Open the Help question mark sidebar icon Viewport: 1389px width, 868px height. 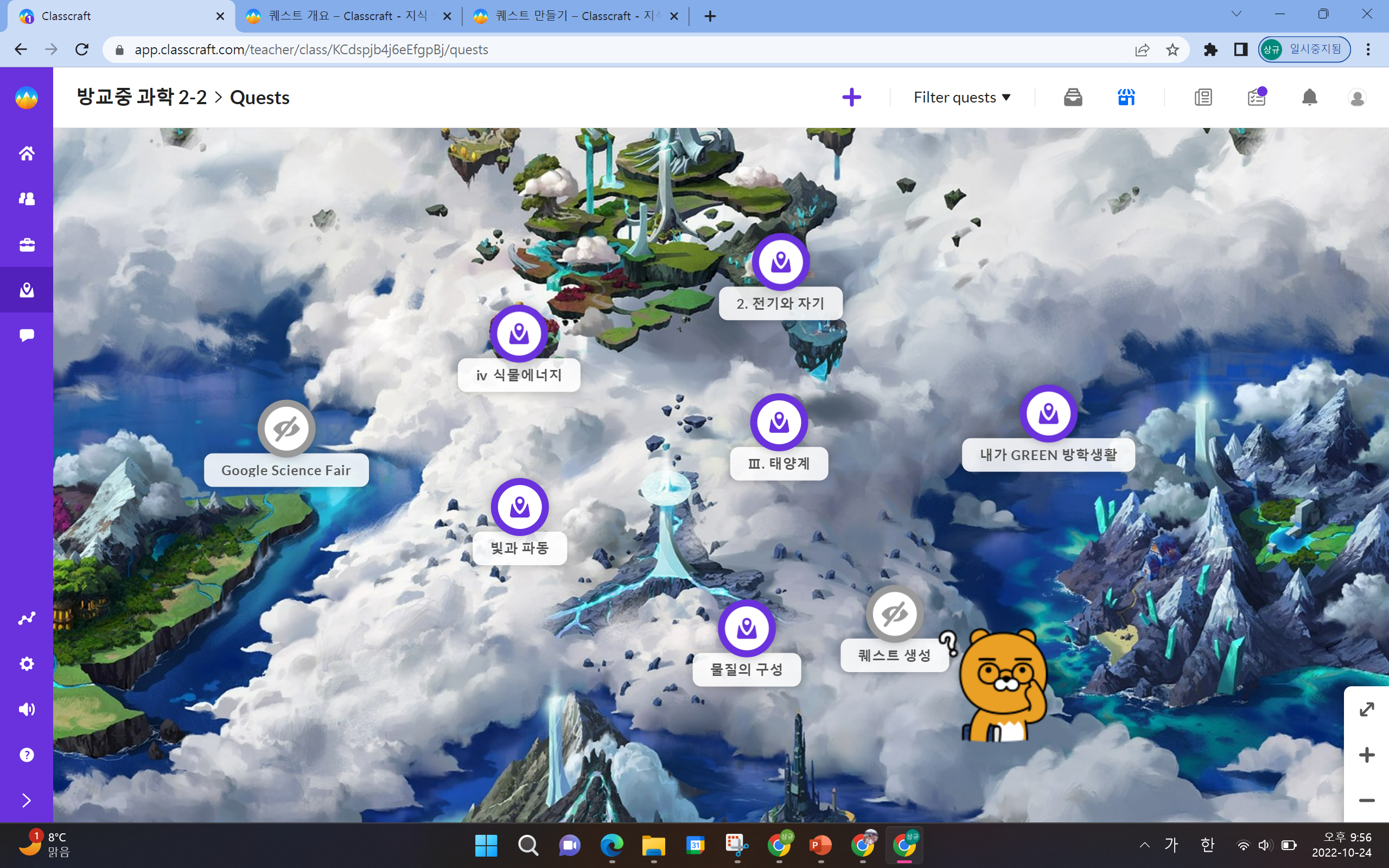(27, 755)
